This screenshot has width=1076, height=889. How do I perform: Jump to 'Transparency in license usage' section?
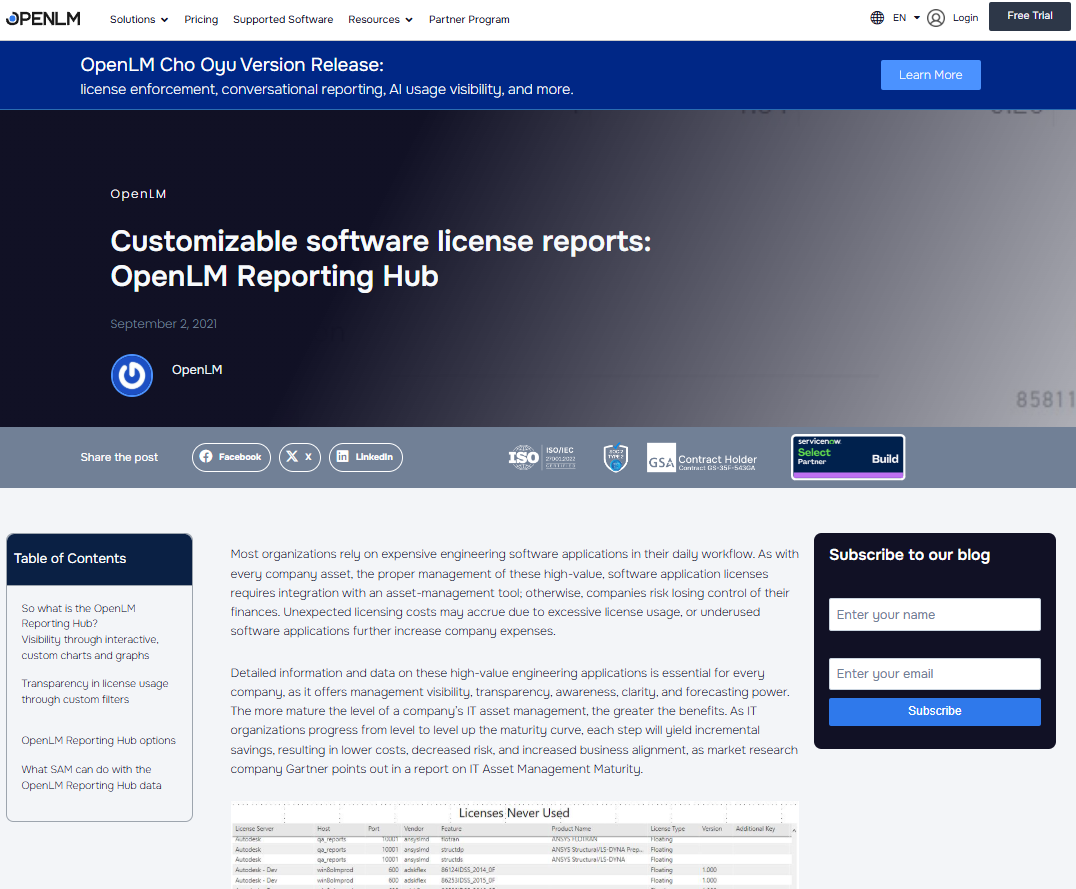(x=95, y=691)
